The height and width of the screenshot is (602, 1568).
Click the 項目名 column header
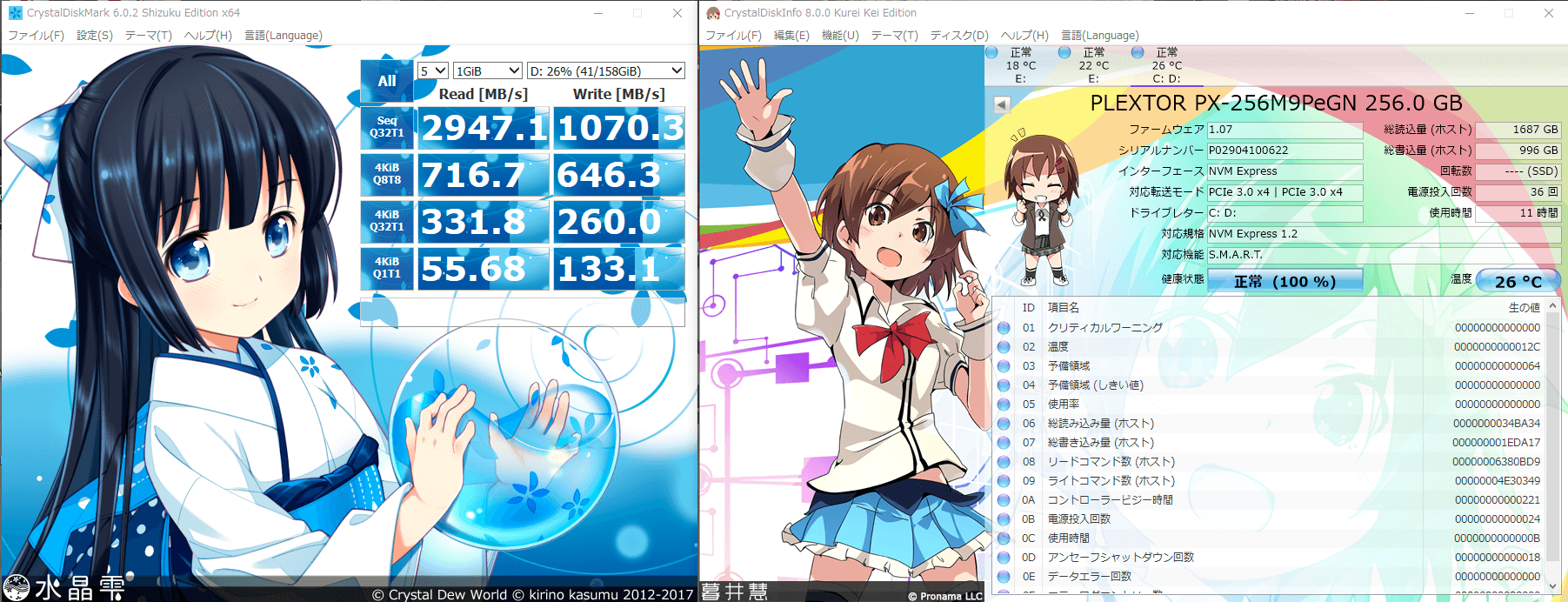(x=1063, y=308)
